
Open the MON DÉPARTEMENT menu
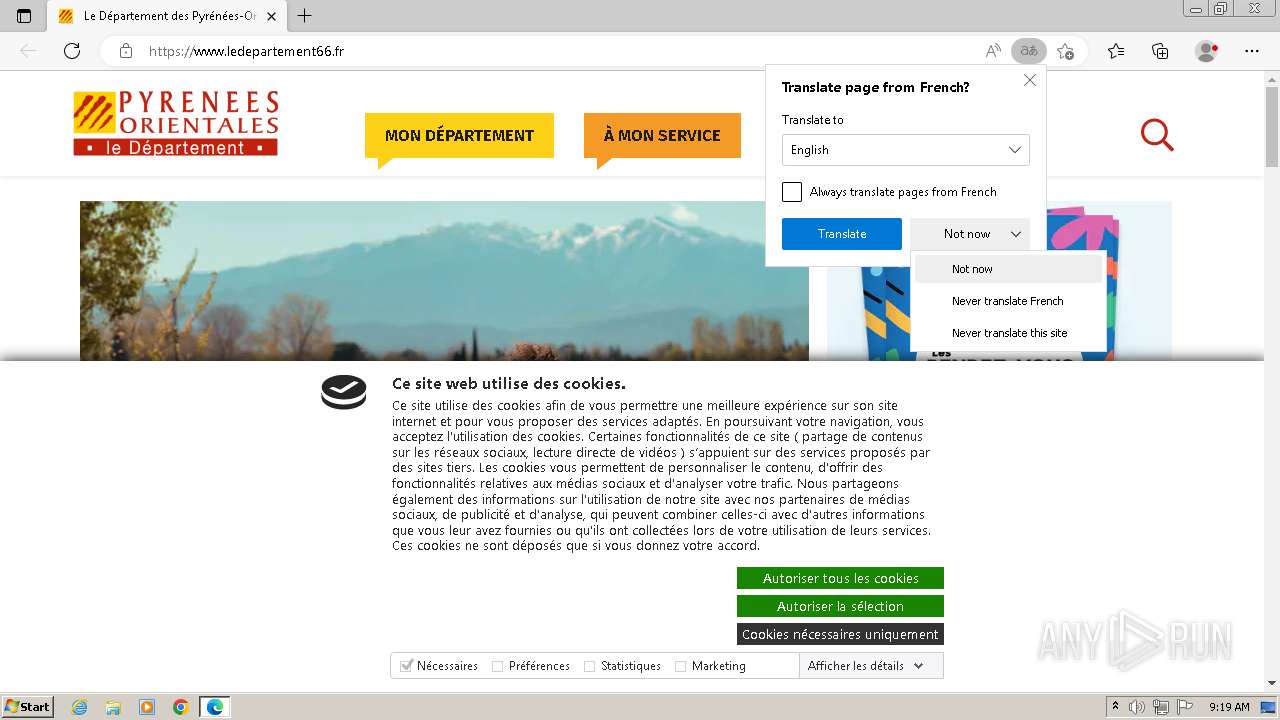[x=459, y=135]
